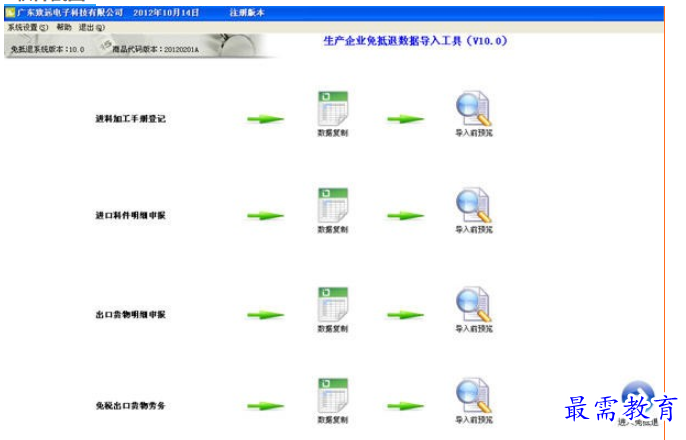Click the application icon in title bar
This screenshot has width=686, height=440.
pyautogui.click(x=10, y=13)
